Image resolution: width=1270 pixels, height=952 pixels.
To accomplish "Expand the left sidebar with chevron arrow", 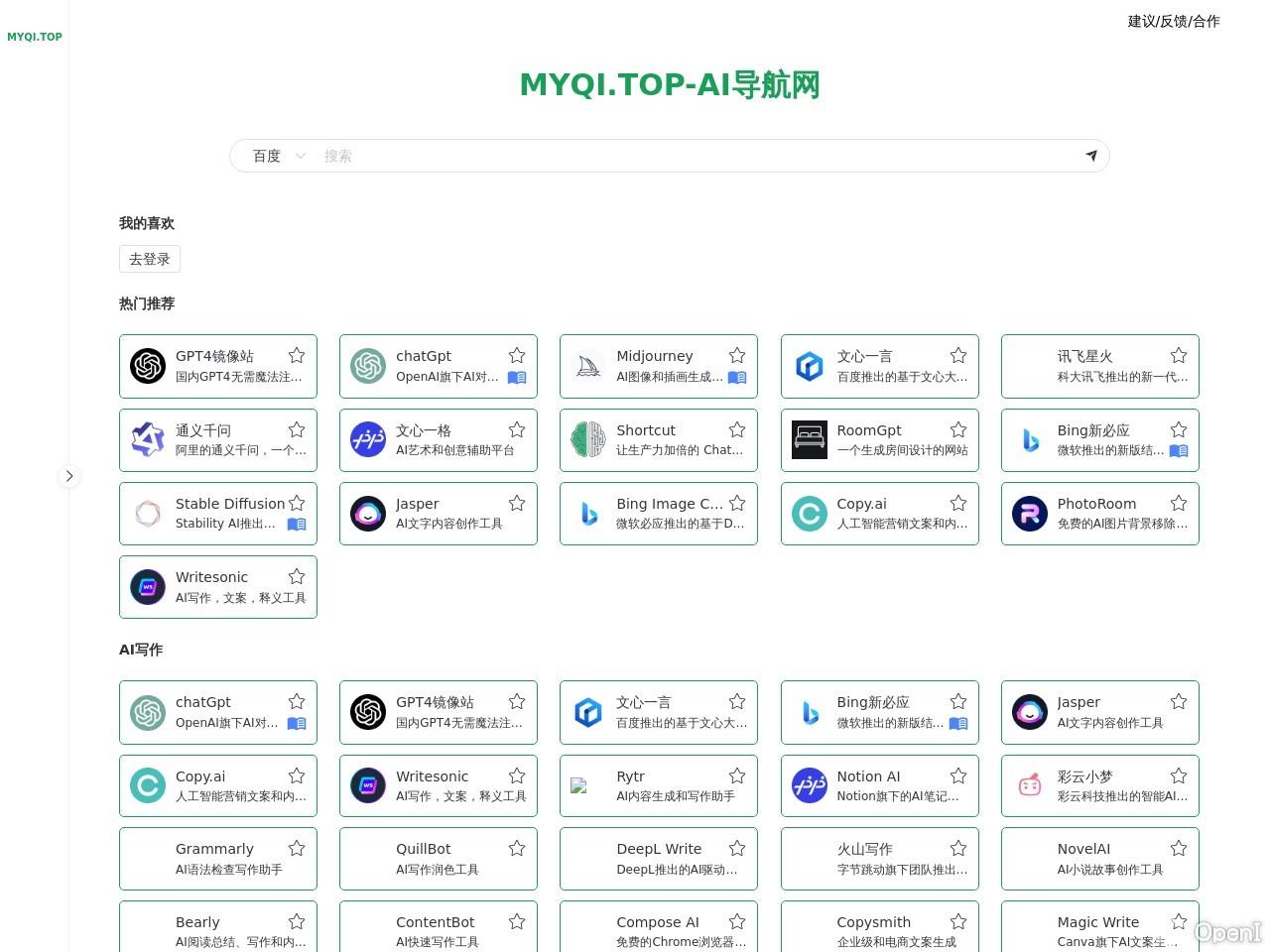I will pyautogui.click(x=69, y=476).
